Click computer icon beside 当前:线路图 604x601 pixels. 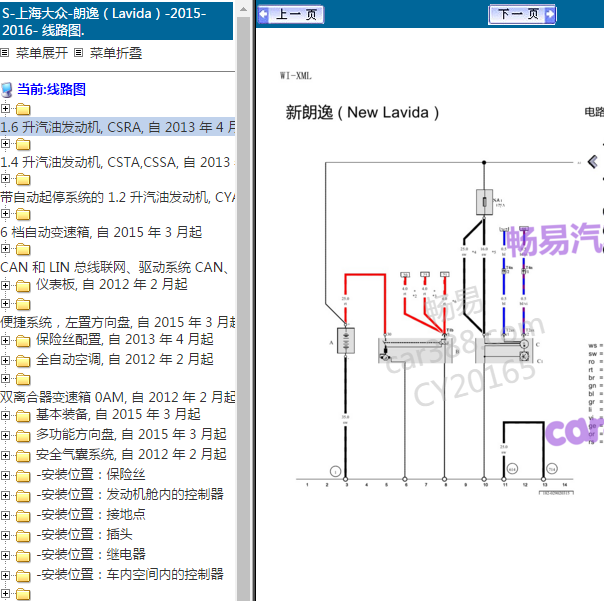click(x=7, y=90)
